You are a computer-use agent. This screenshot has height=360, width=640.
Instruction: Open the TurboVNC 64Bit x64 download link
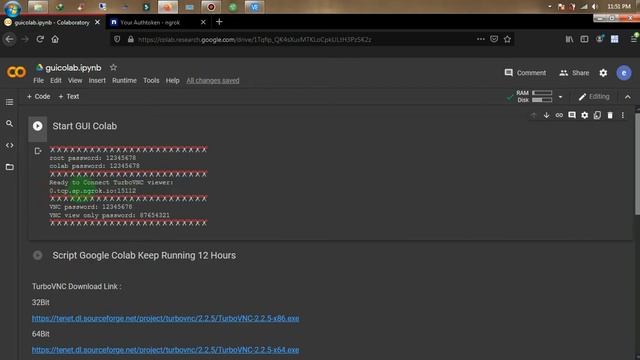(165, 350)
